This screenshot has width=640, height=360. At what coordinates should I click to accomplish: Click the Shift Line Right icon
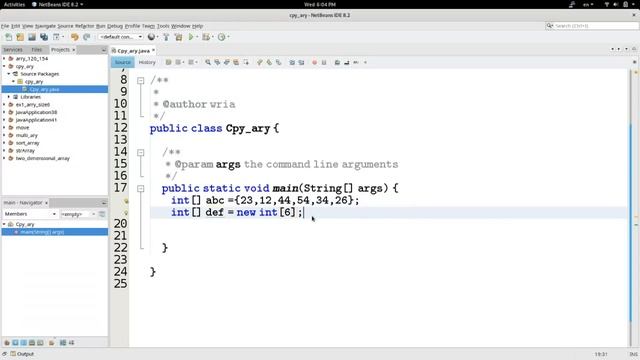[x=301, y=62]
